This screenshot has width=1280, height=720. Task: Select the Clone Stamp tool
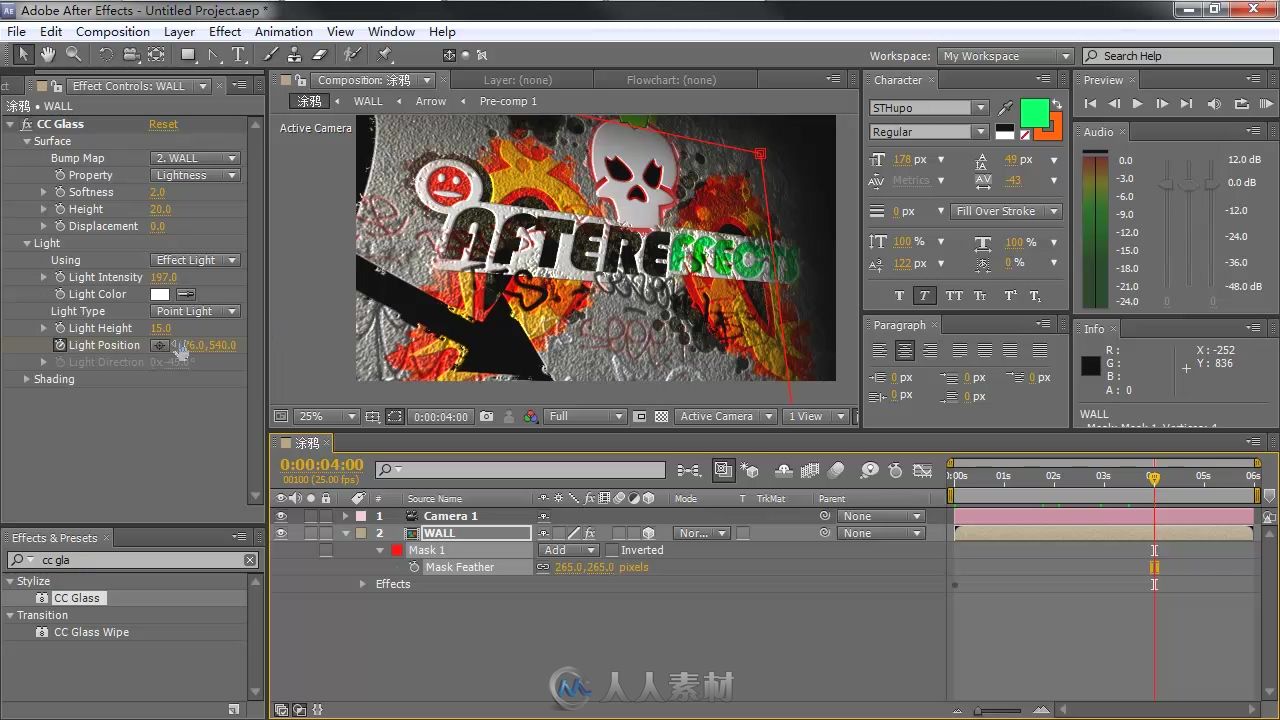click(x=295, y=55)
